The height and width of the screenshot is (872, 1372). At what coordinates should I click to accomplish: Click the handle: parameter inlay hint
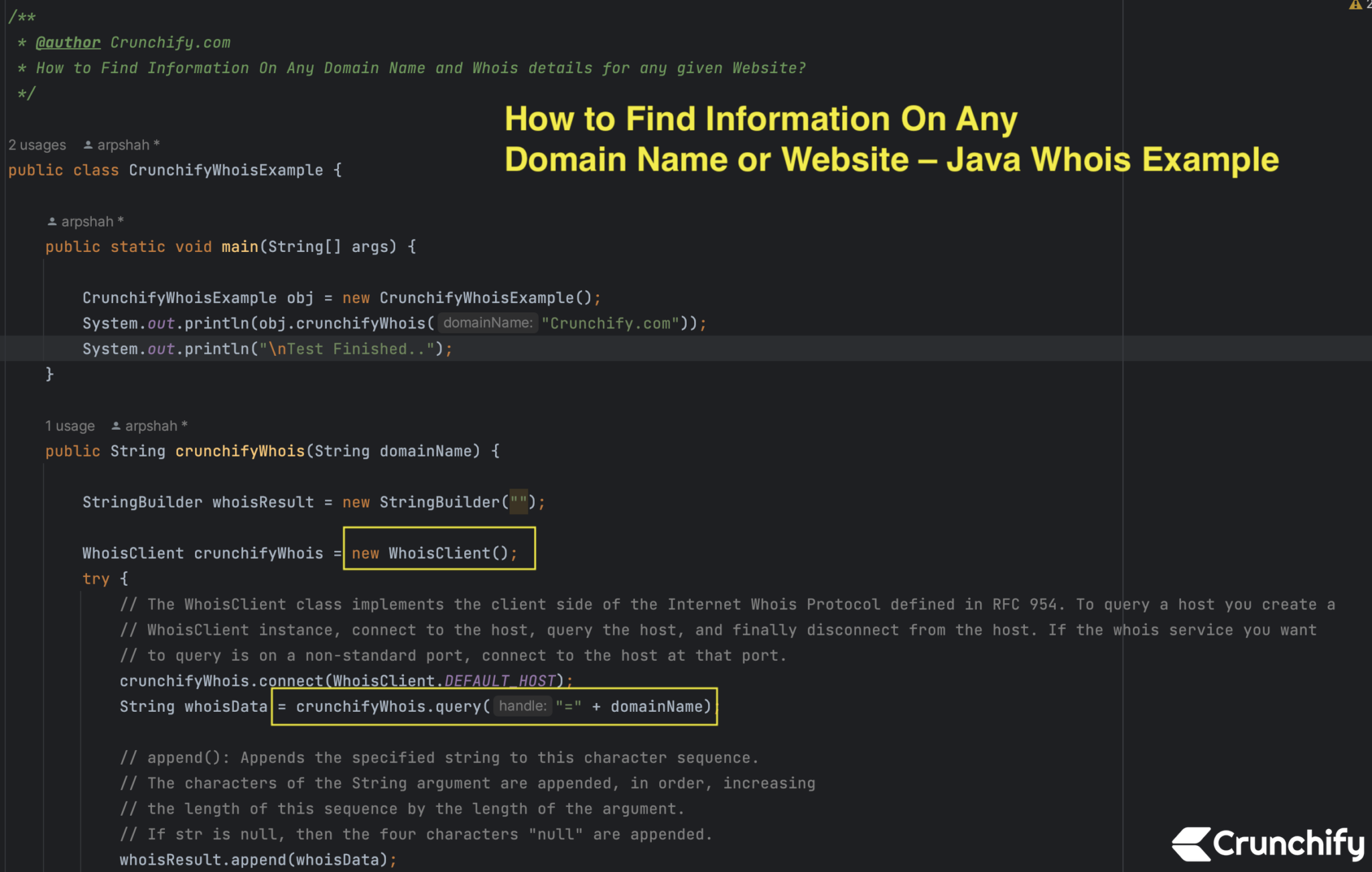click(522, 706)
